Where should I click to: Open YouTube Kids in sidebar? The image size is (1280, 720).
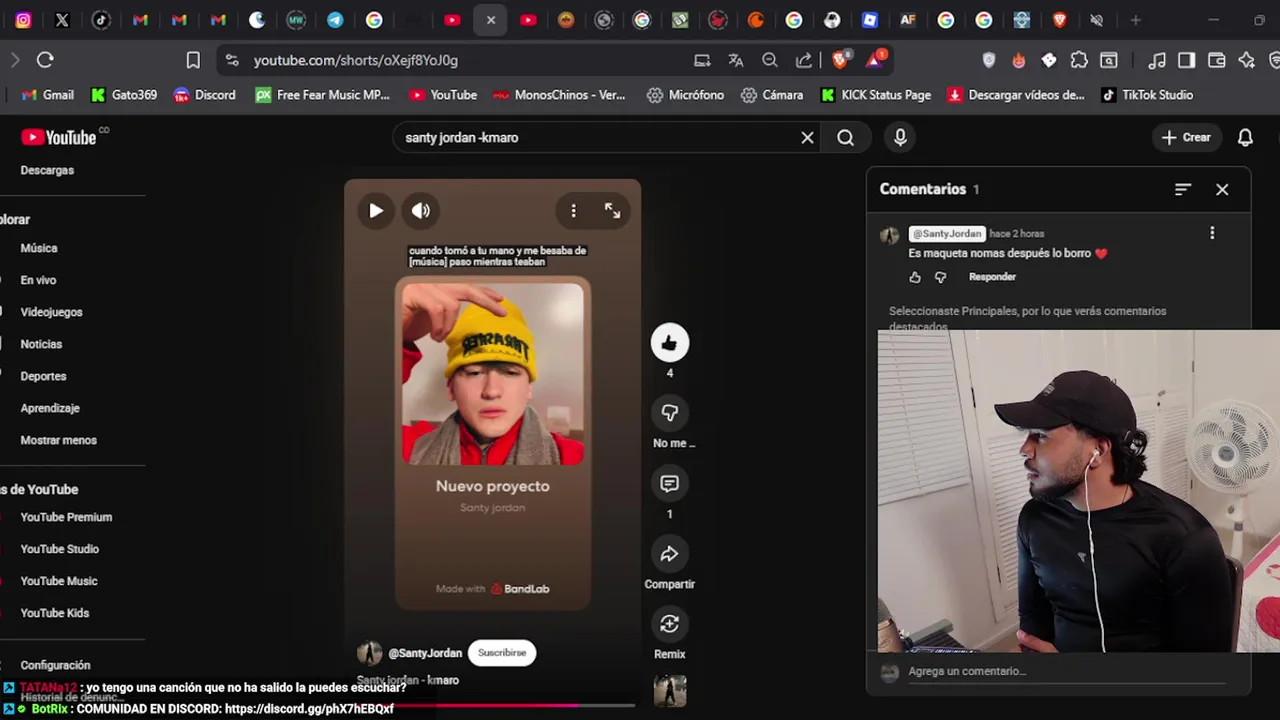[54, 613]
